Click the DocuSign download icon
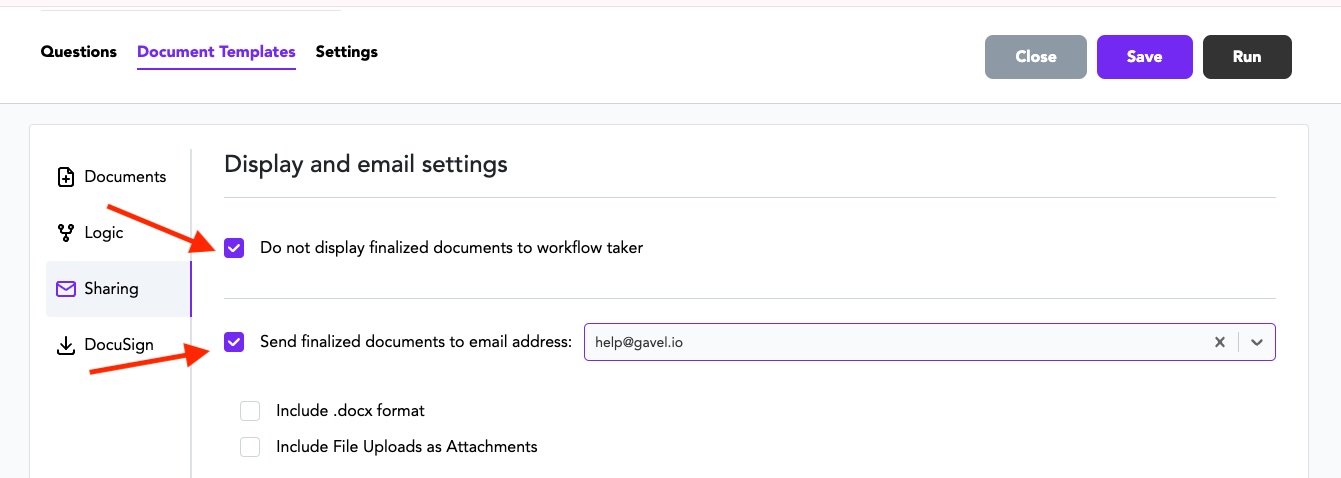The width and height of the screenshot is (1341, 478). click(66, 346)
